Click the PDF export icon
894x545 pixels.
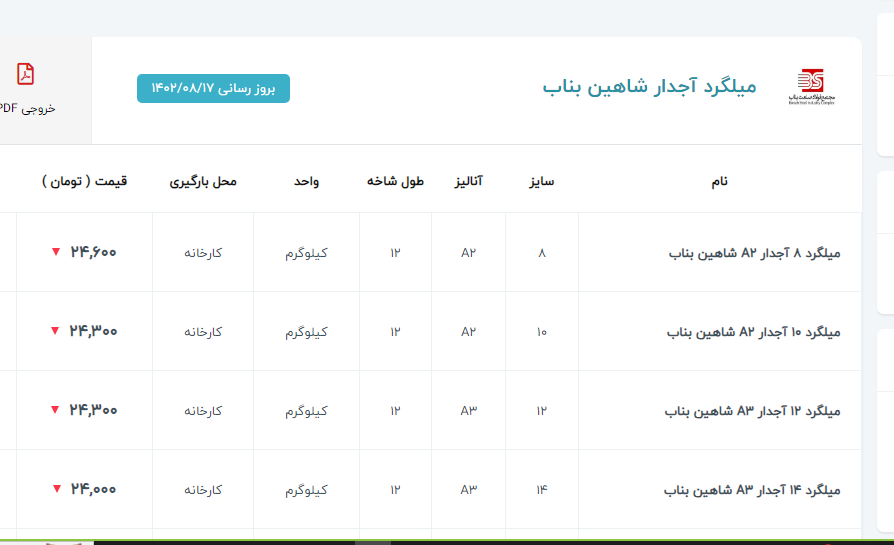[x=25, y=74]
